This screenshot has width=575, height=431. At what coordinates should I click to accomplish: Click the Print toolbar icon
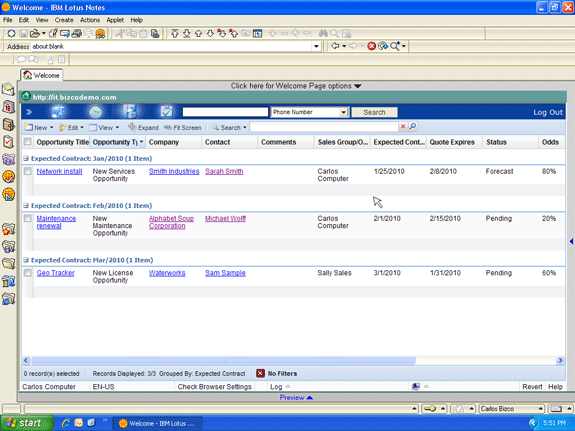[x=77, y=34]
